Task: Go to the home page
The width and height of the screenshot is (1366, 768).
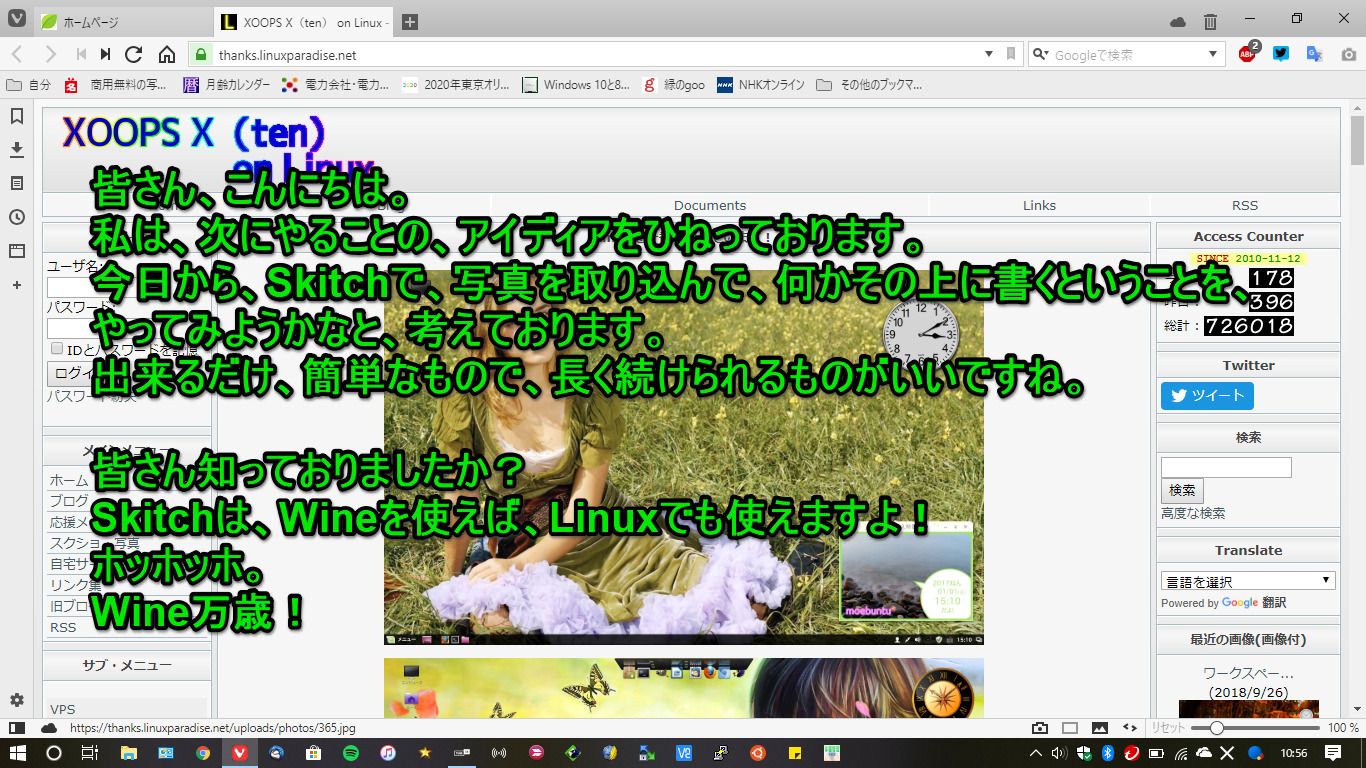Action: tap(167, 54)
